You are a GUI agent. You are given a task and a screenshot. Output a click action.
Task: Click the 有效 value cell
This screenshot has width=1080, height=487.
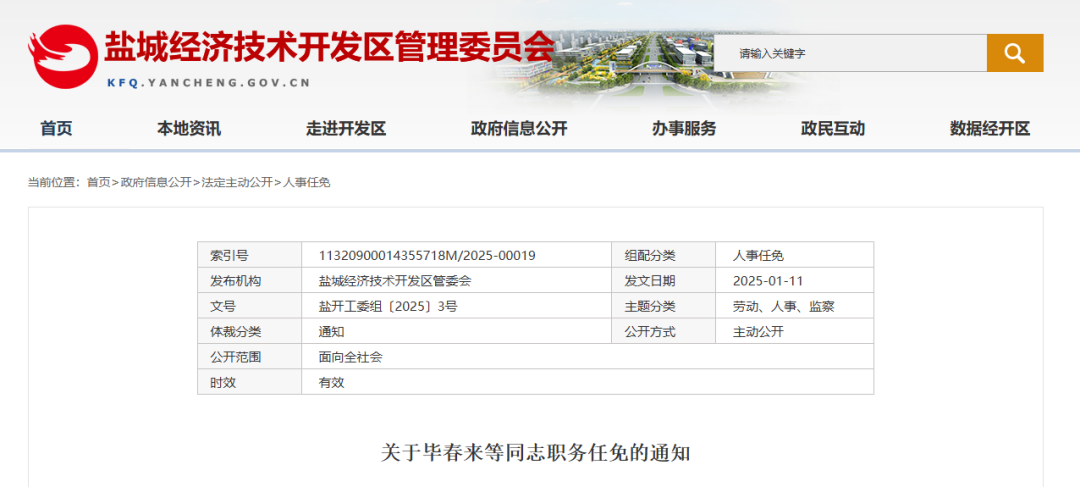pos(588,382)
